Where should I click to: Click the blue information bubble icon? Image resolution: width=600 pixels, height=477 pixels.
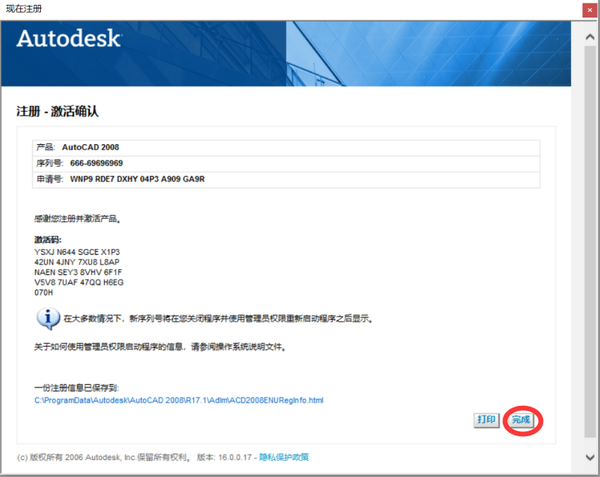click(48, 318)
